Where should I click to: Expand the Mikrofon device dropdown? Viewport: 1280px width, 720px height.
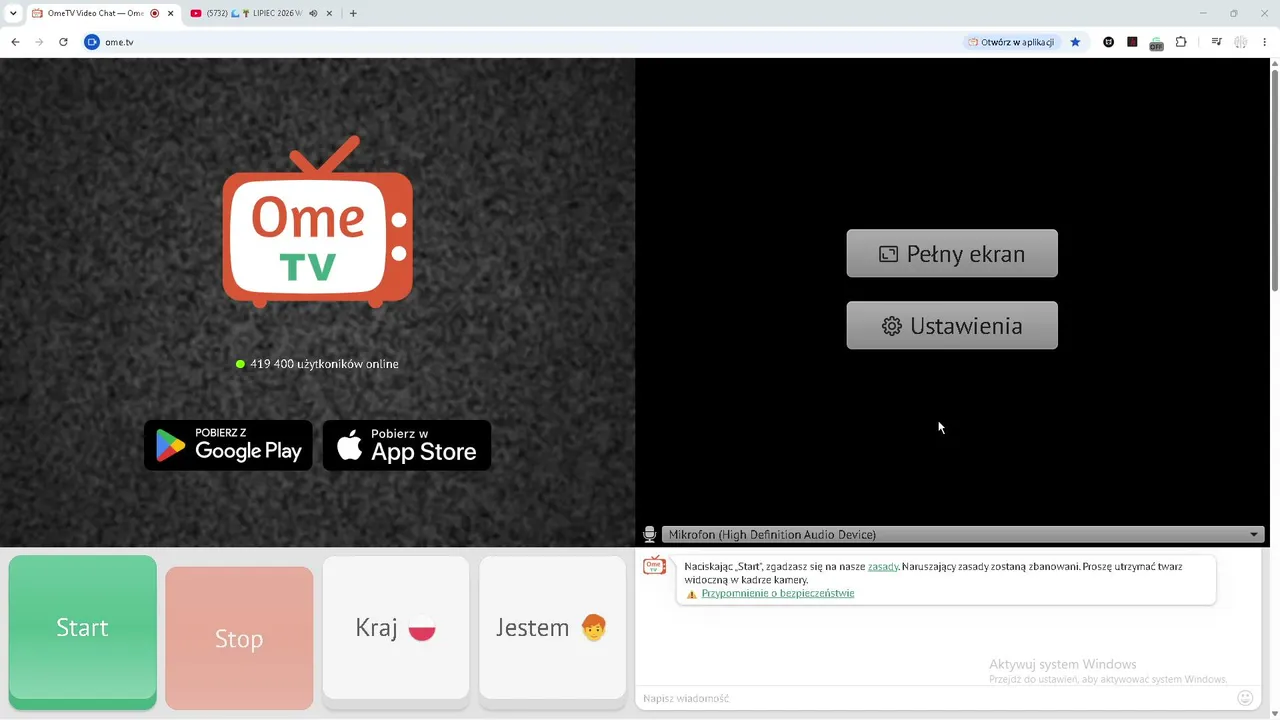click(x=963, y=535)
